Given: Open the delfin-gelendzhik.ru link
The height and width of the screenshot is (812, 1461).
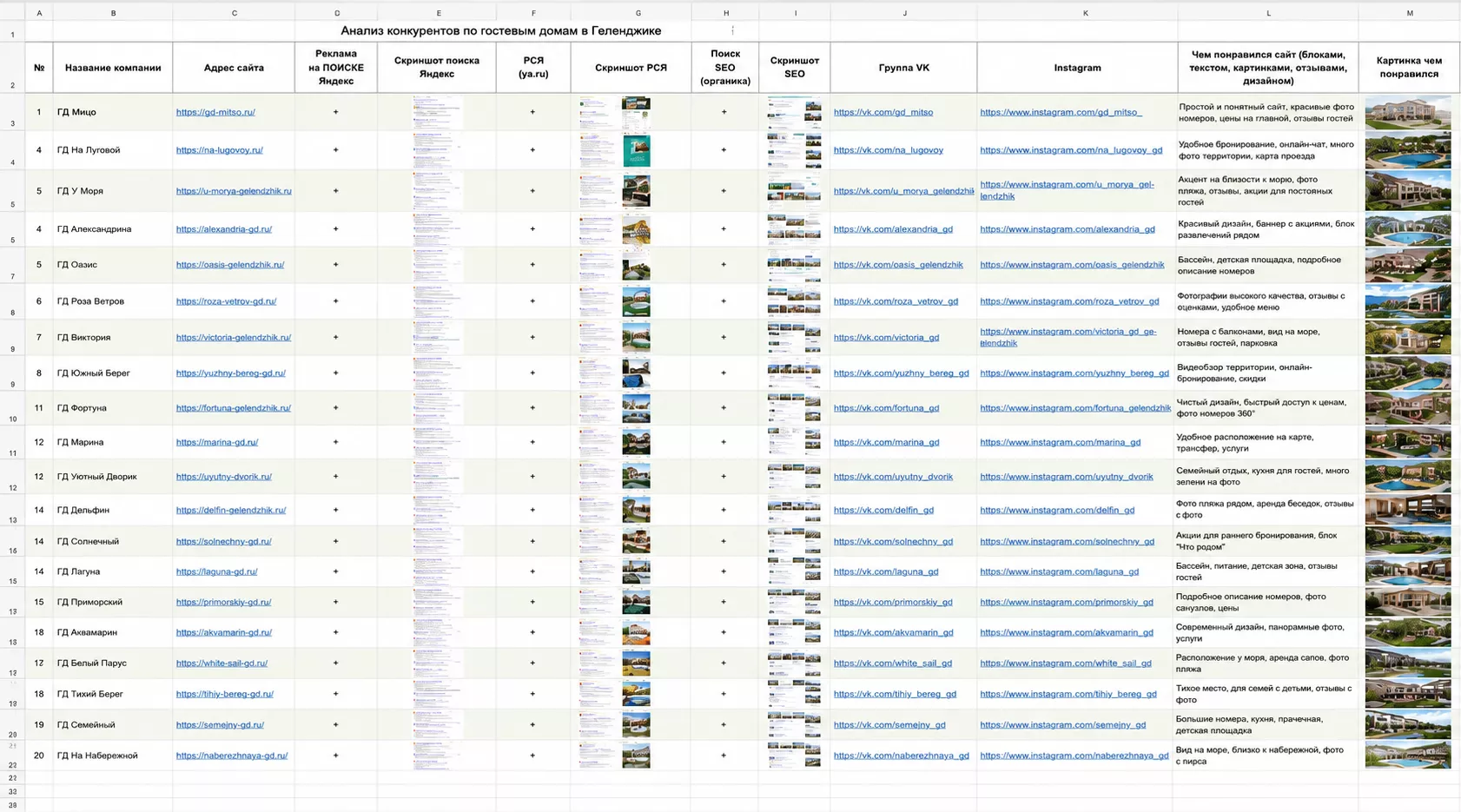Looking at the screenshot, I should pos(230,511).
